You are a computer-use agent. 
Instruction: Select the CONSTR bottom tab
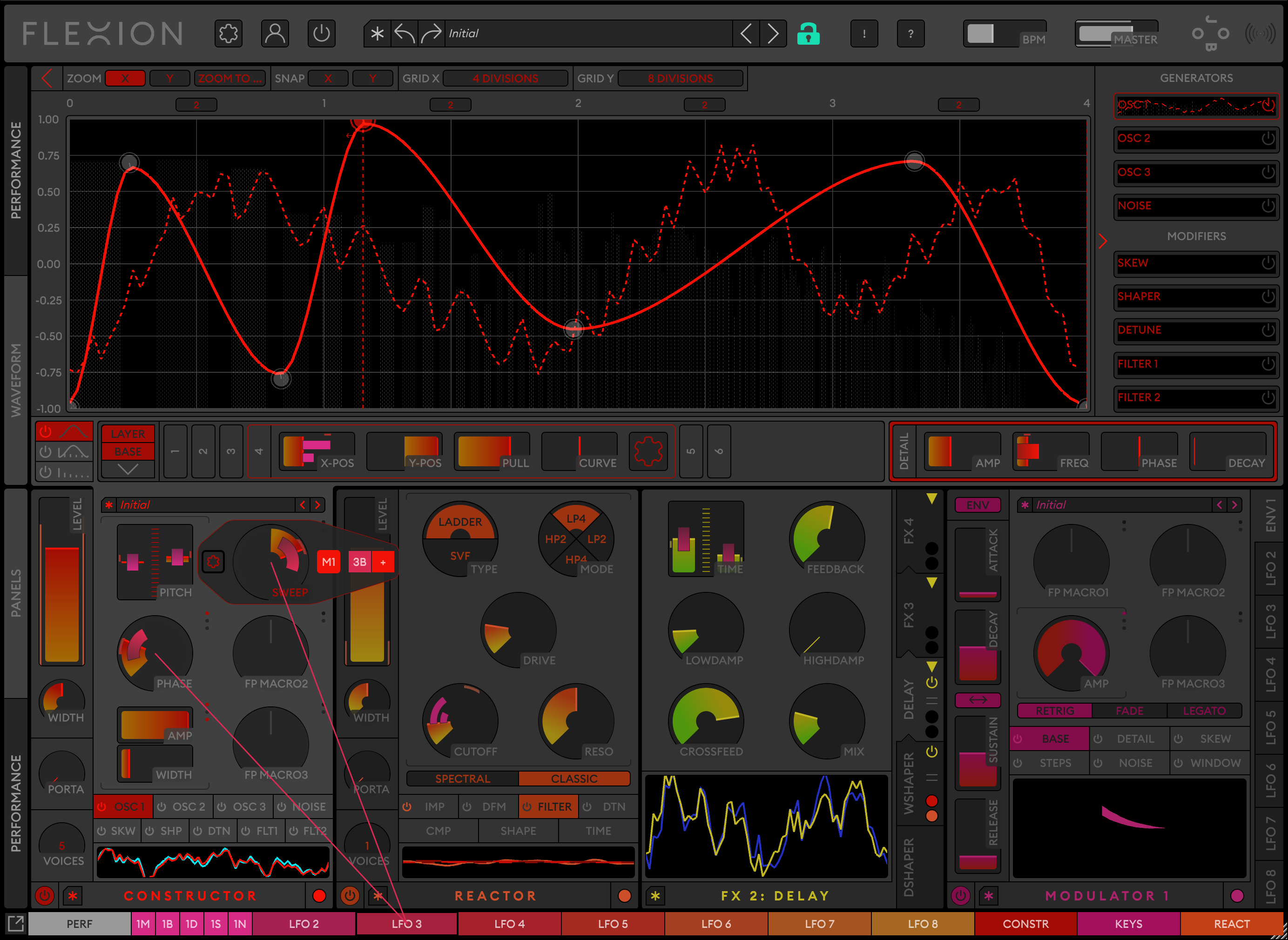click(1025, 924)
